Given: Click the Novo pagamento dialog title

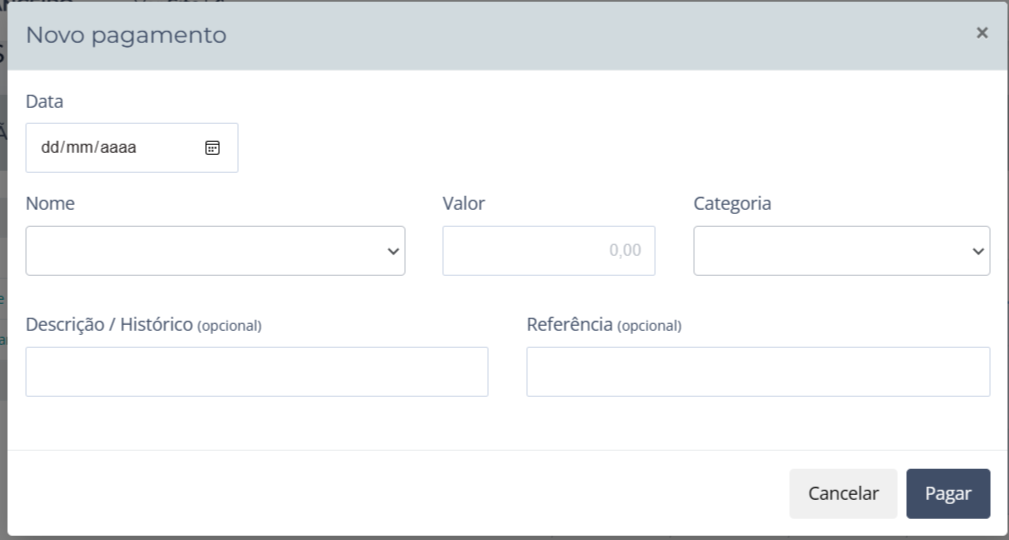Looking at the screenshot, I should click(x=126, y=36).
